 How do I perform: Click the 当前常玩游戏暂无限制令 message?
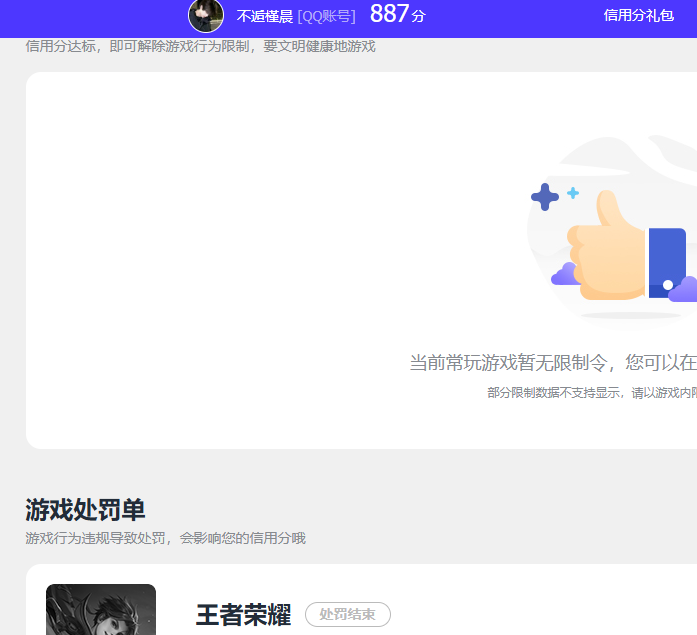553,363
